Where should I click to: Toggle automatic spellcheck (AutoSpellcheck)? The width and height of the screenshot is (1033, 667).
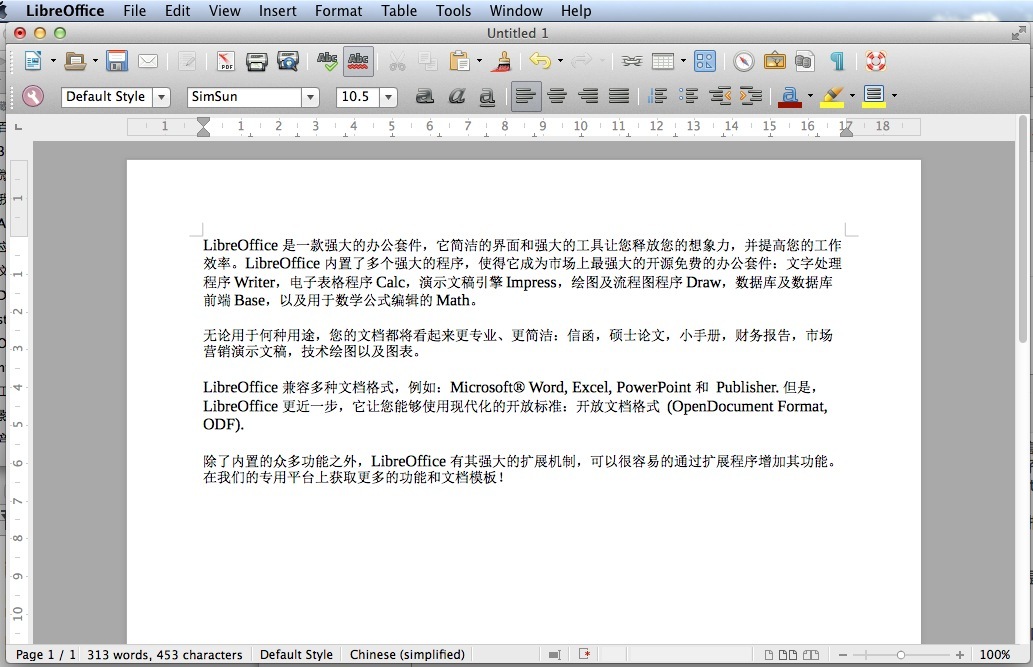tap(358, 61)
